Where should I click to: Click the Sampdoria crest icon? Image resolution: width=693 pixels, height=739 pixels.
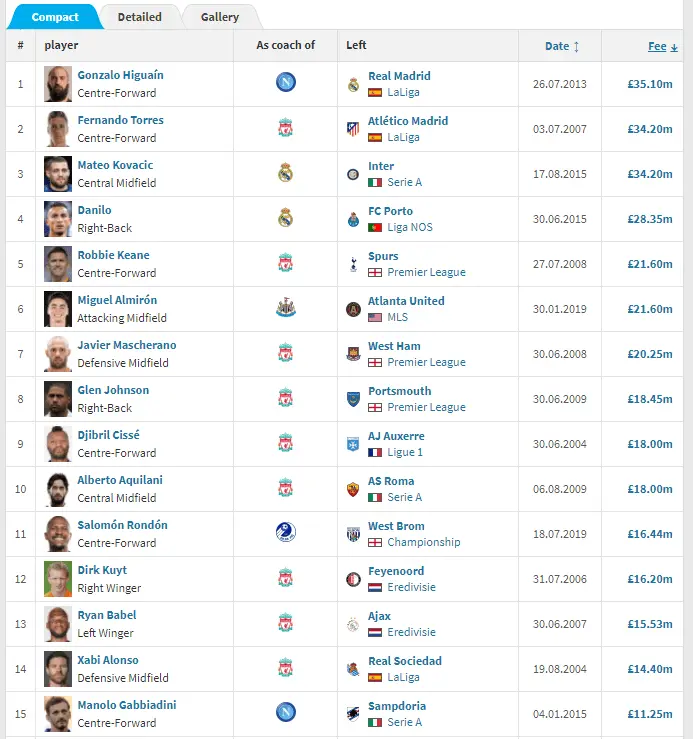(x=352, y=713)
